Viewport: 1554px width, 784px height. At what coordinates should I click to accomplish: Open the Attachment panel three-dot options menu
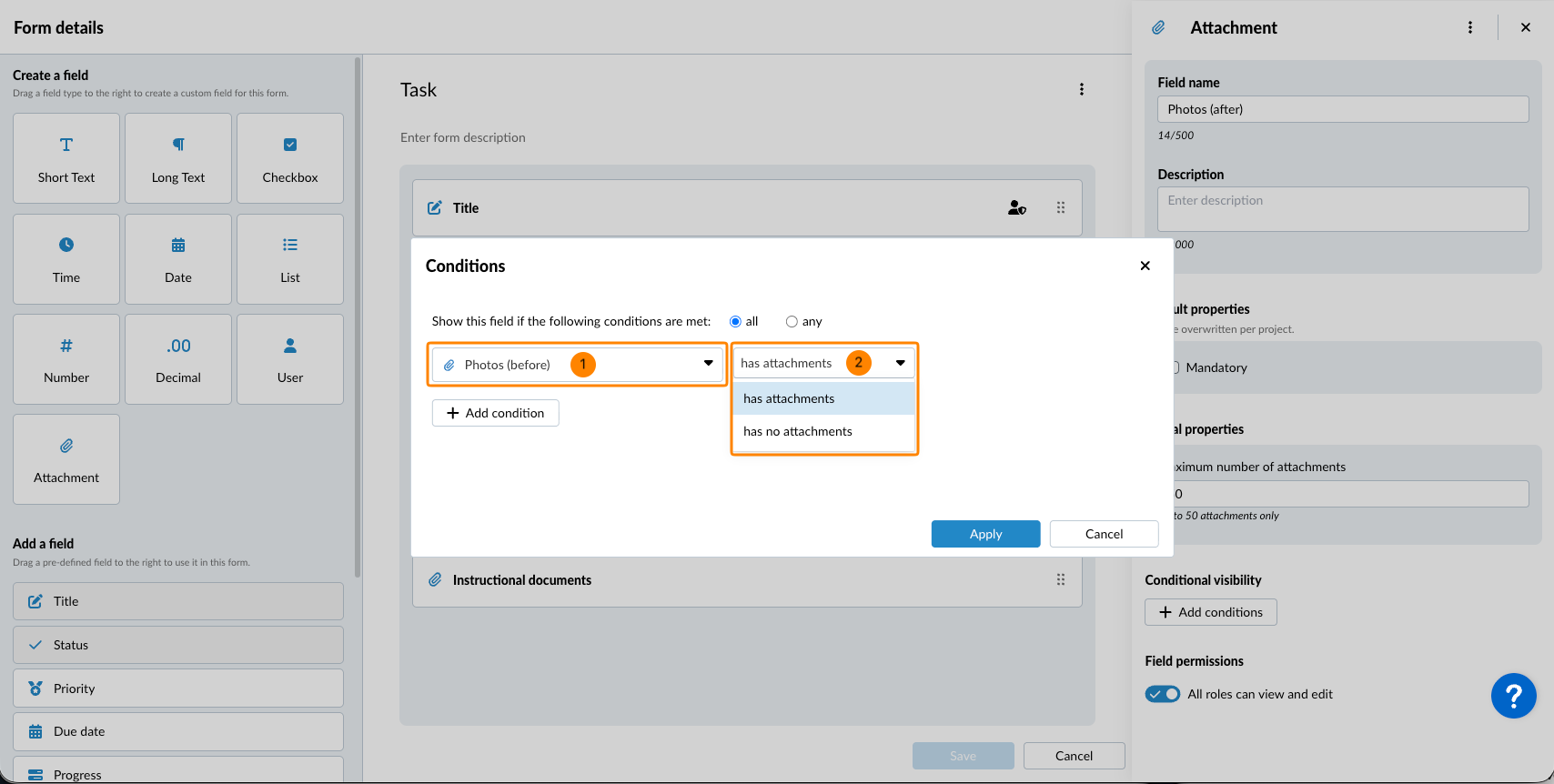[1469, 27]
